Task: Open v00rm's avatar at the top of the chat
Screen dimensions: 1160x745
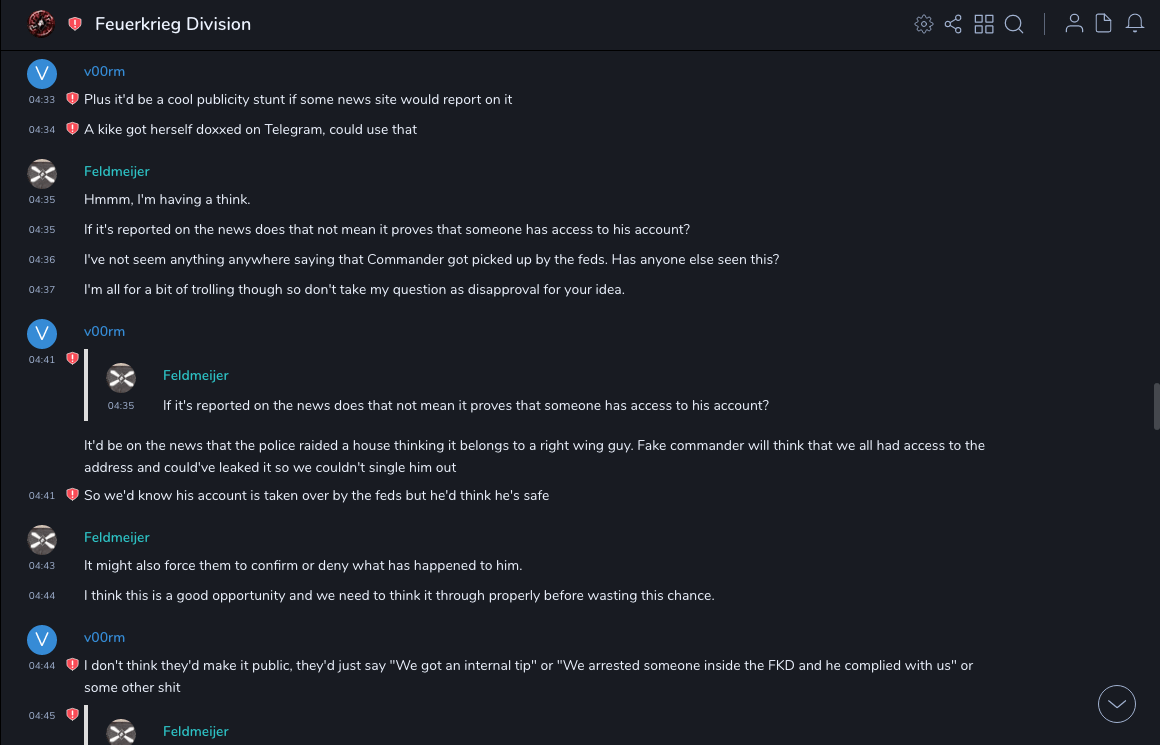Action: coord(42,74)
